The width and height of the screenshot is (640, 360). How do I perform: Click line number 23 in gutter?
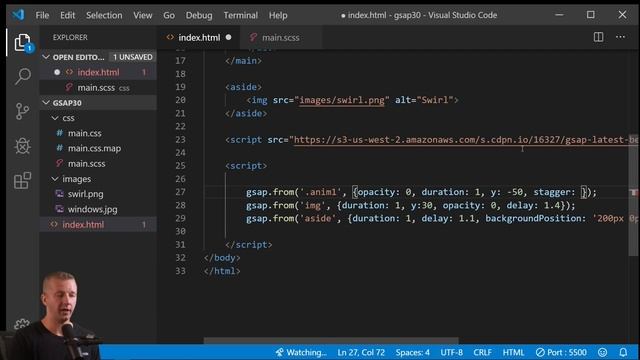(x=180, y=140)
